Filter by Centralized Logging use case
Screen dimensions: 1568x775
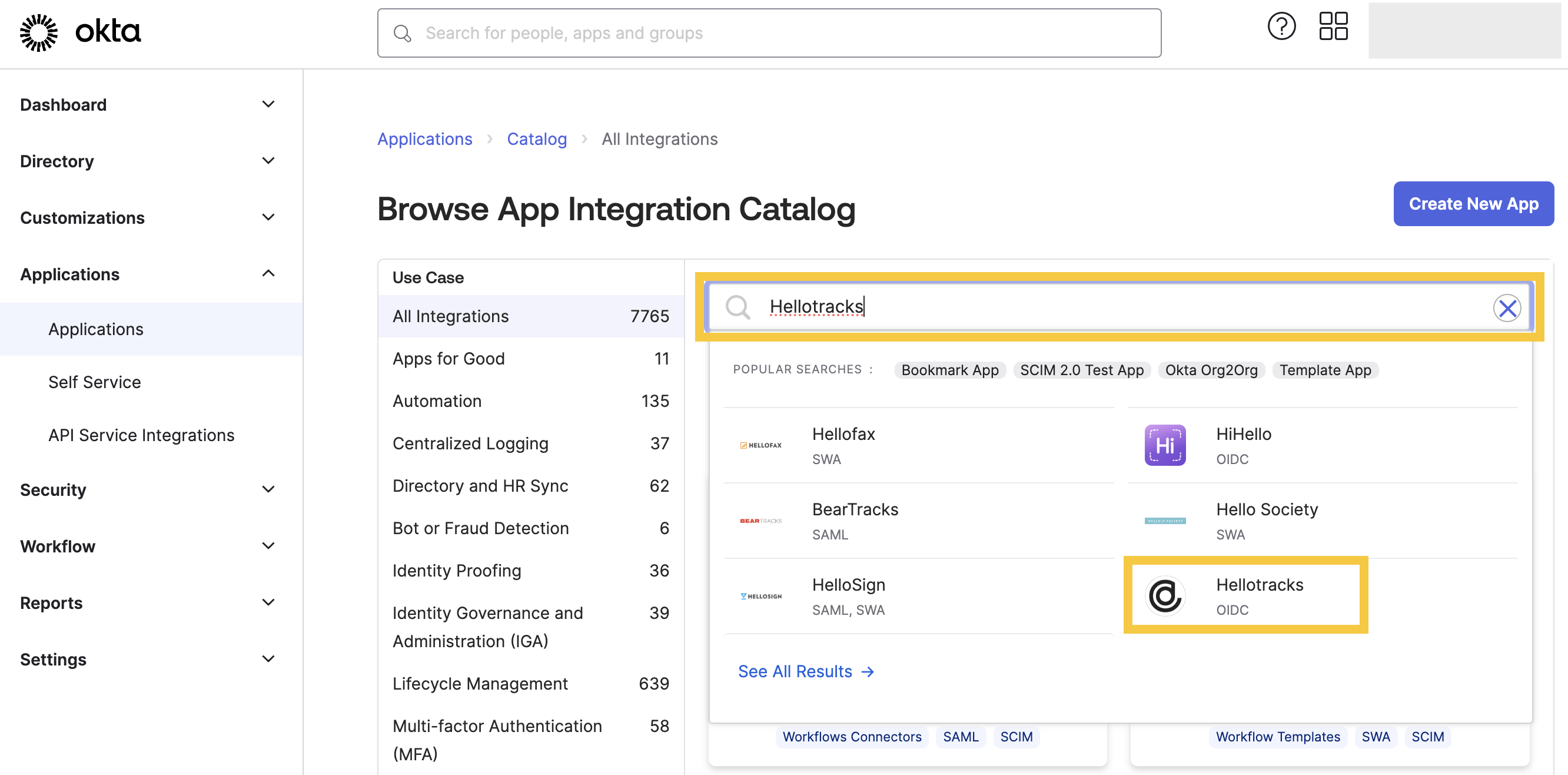(x=531, y=444)
